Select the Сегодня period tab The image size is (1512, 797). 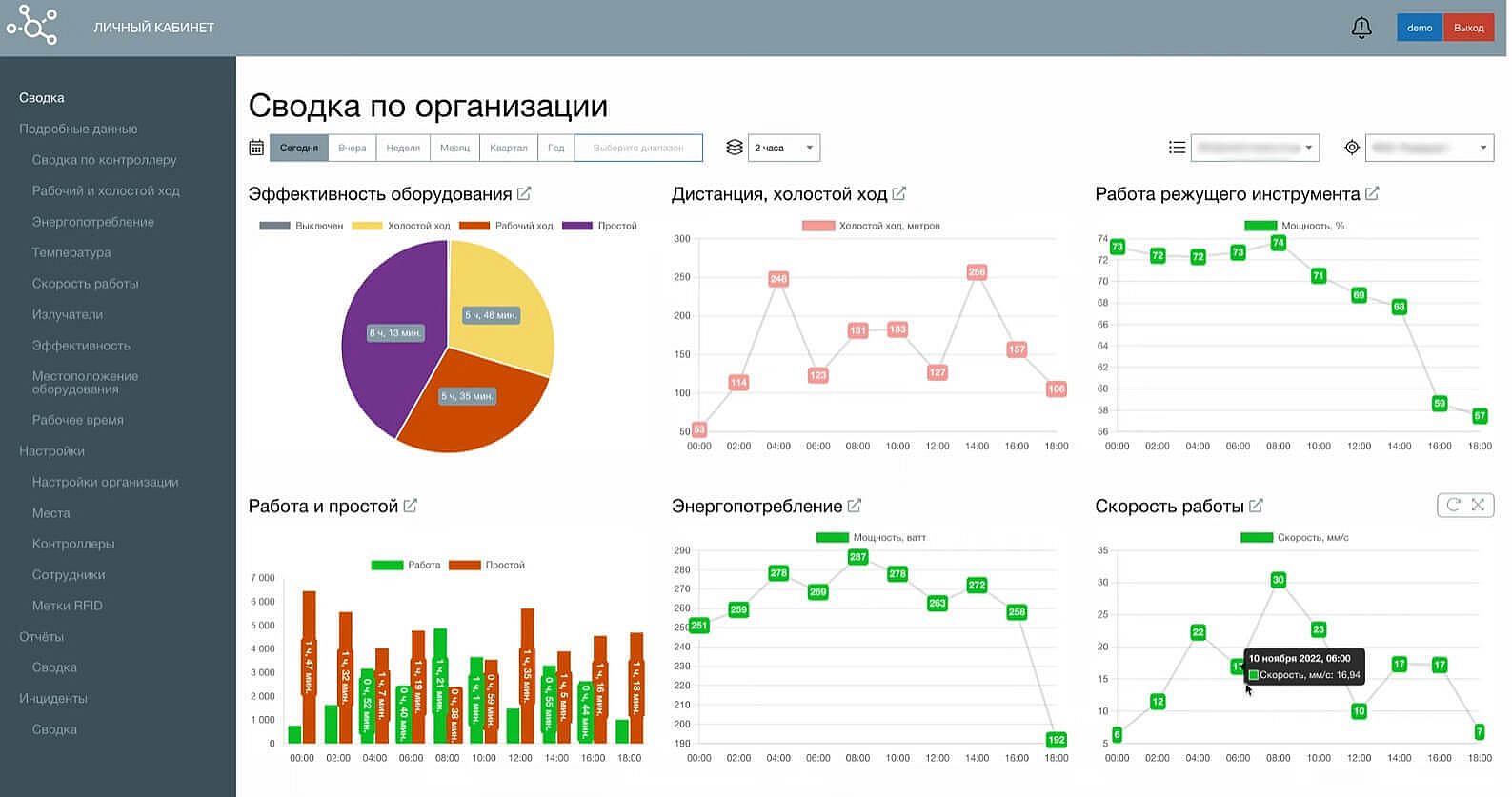[299, 148]
